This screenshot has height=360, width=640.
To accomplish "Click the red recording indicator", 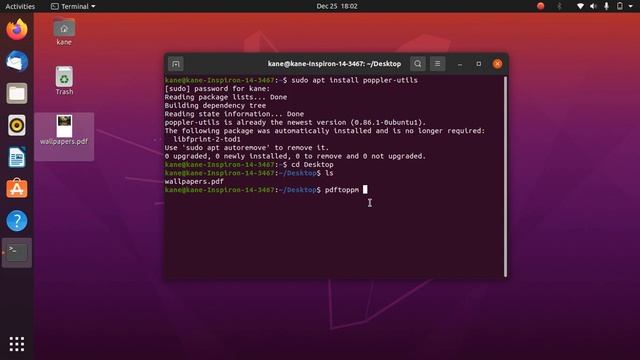I will pyautogui.click(x=540, y=6).
